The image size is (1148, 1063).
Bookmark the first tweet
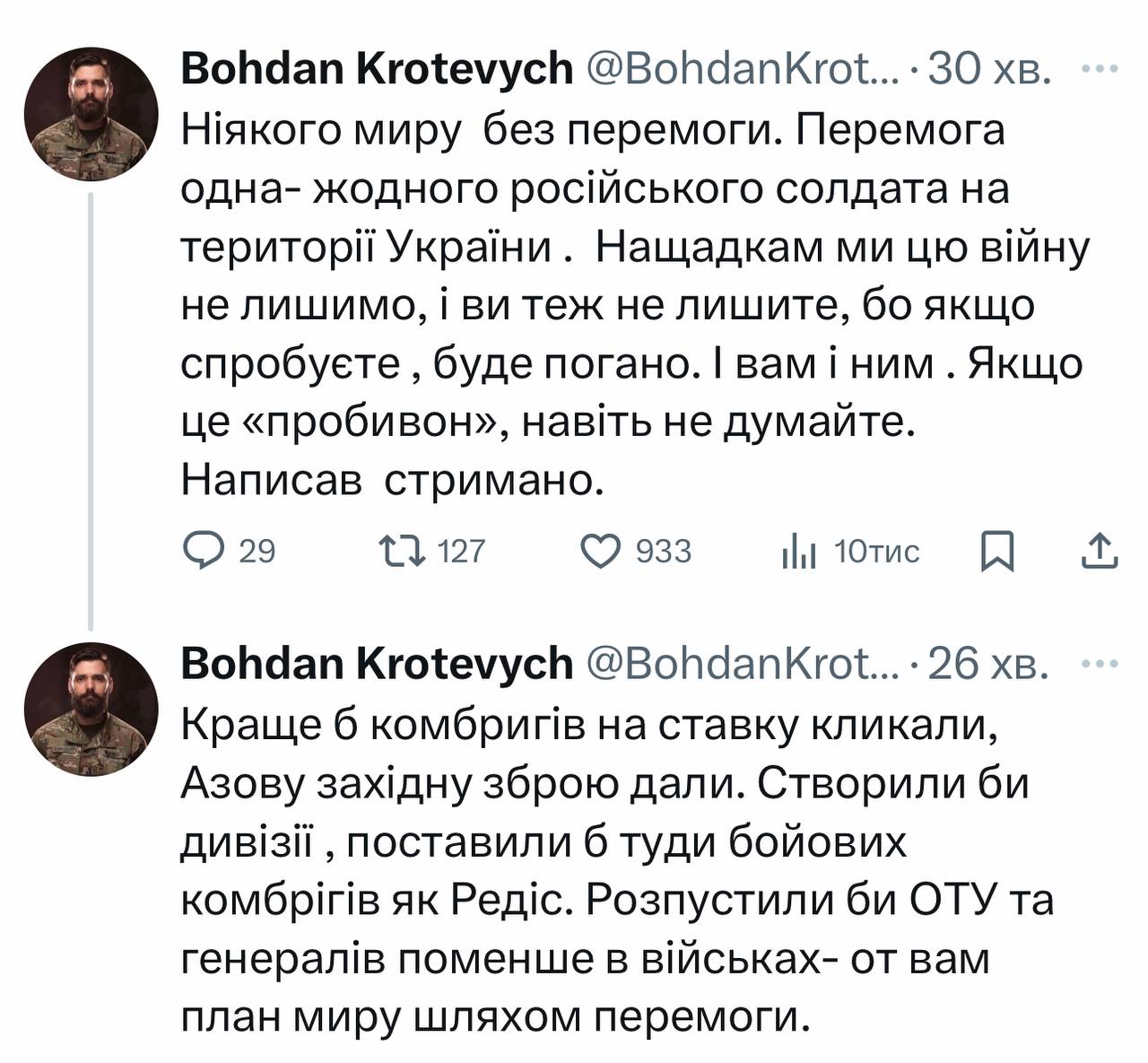point(996,550)
